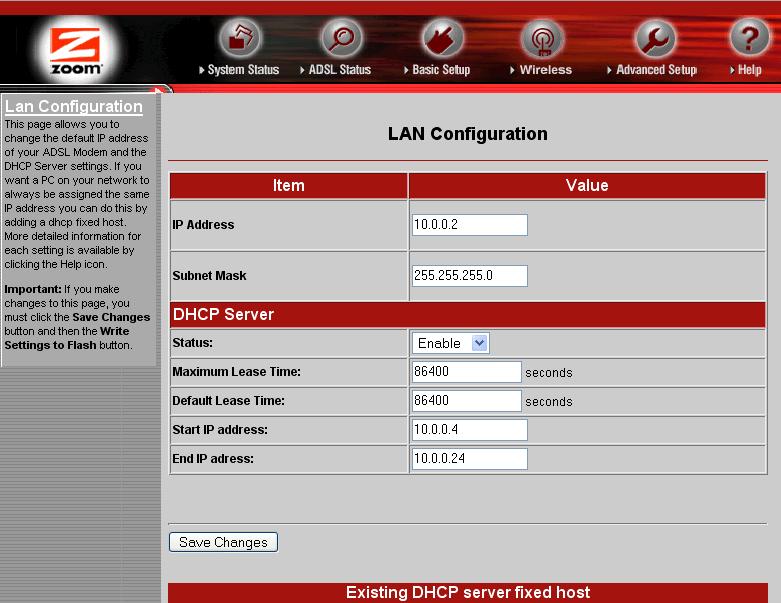781x603 pixels.
Task: Click the Value column header
Action: point(587,186)
